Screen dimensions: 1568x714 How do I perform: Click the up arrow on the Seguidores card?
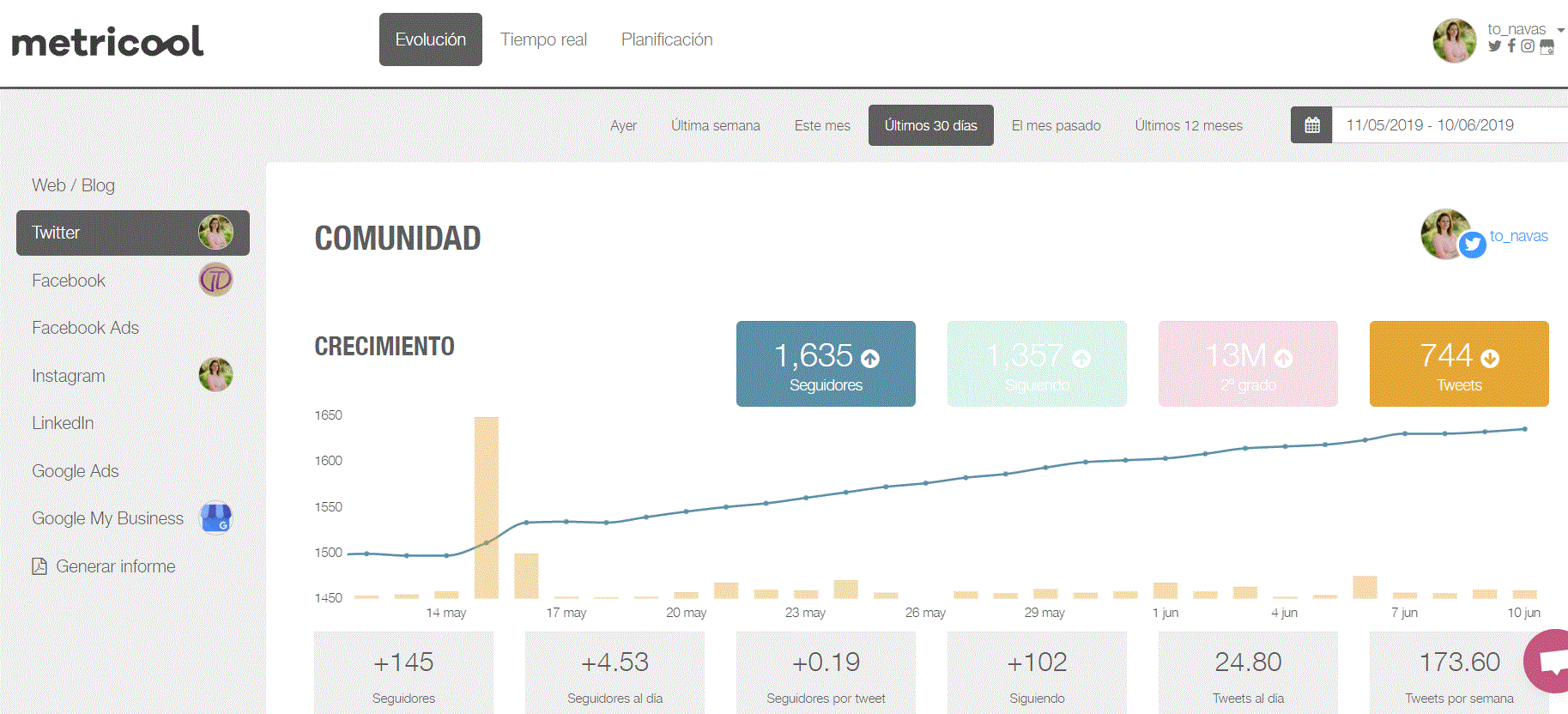tap(870, 359)
